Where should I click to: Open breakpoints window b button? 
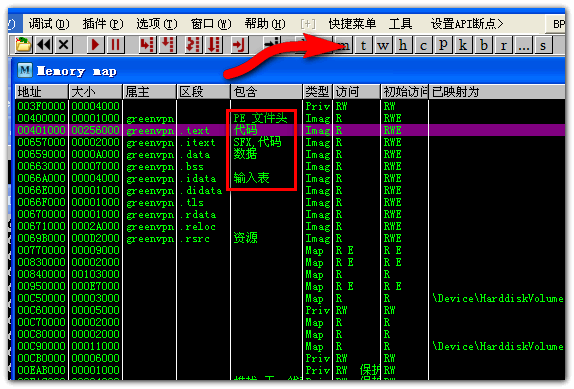click(483, 45)
